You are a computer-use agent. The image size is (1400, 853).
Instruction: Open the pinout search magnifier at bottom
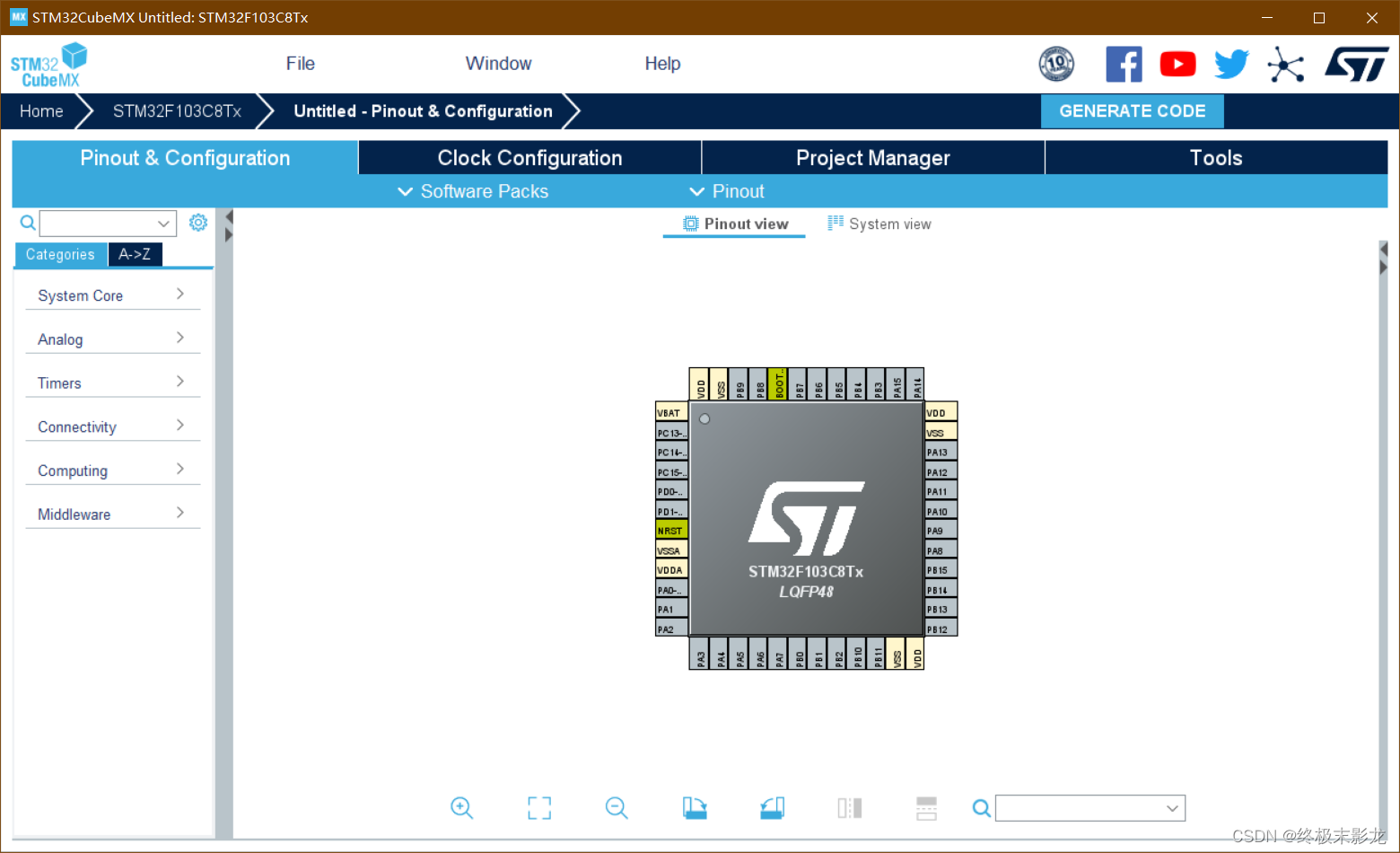981,808
